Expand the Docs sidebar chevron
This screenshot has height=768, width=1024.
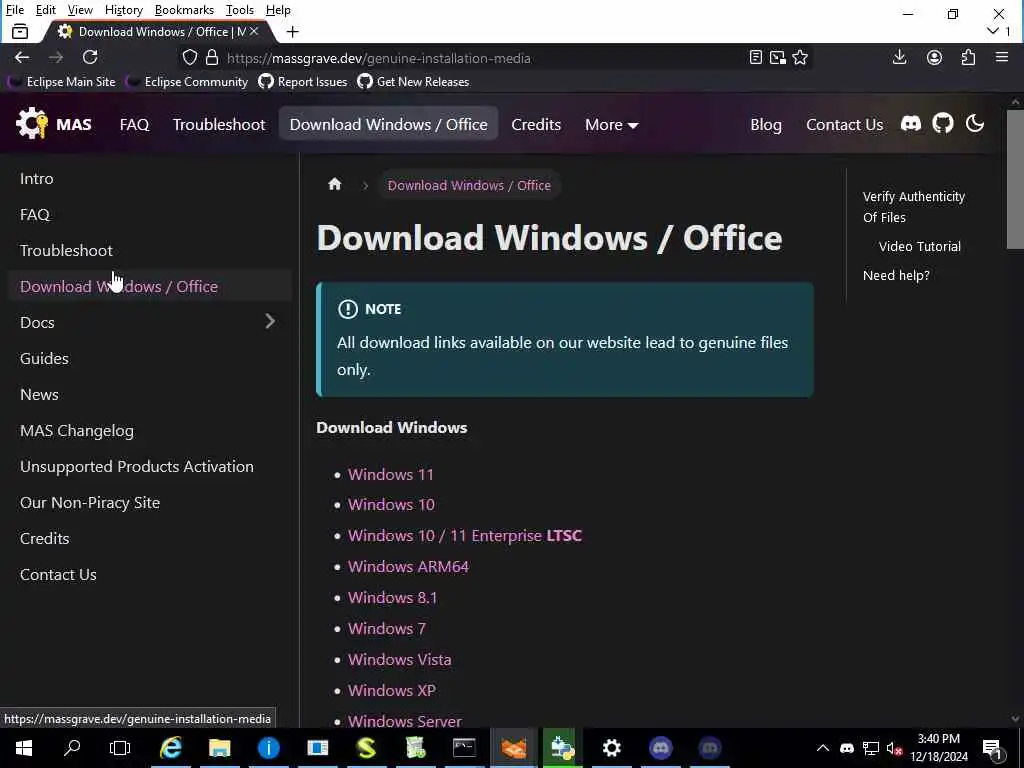(270, 321)
